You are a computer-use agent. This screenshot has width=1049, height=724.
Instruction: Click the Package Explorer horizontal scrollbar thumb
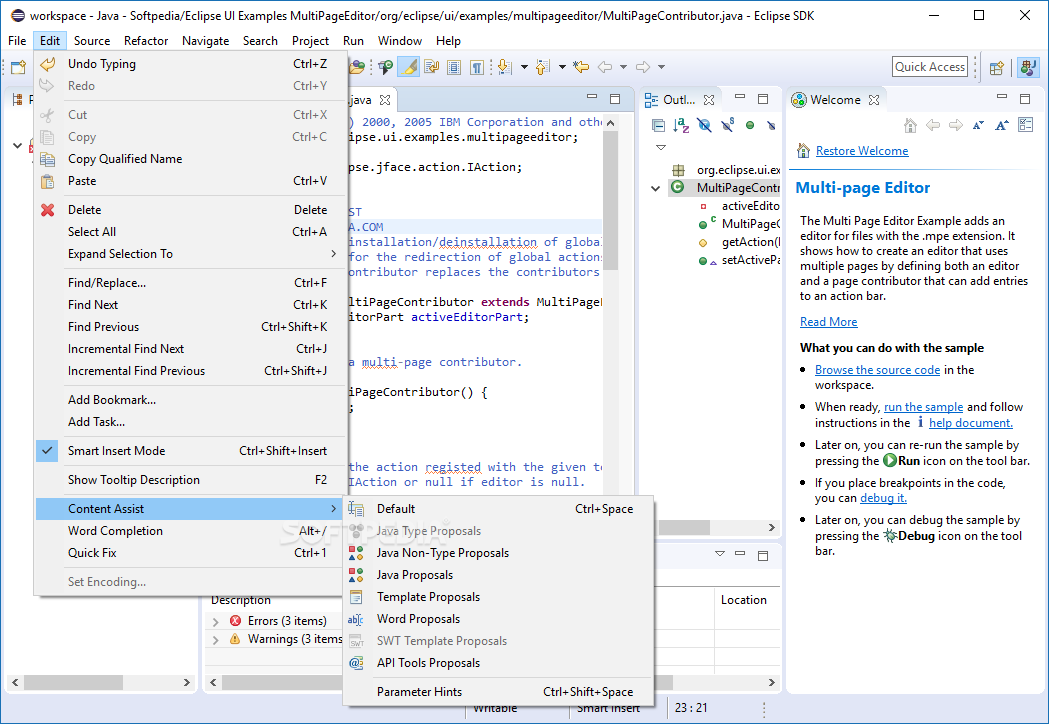pyautogui.click(x=74, y=683)
